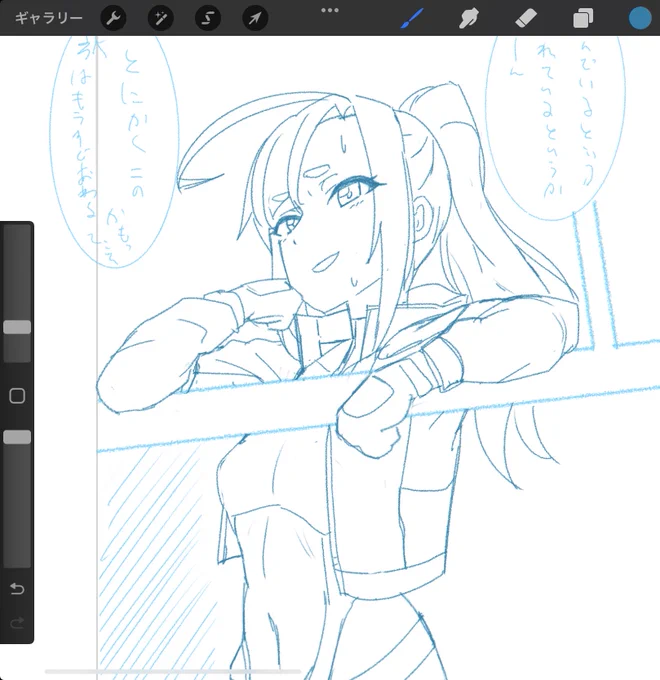Select the Brush tool
Viewport: 660px width, 680px height.
(x=412, y=19)
